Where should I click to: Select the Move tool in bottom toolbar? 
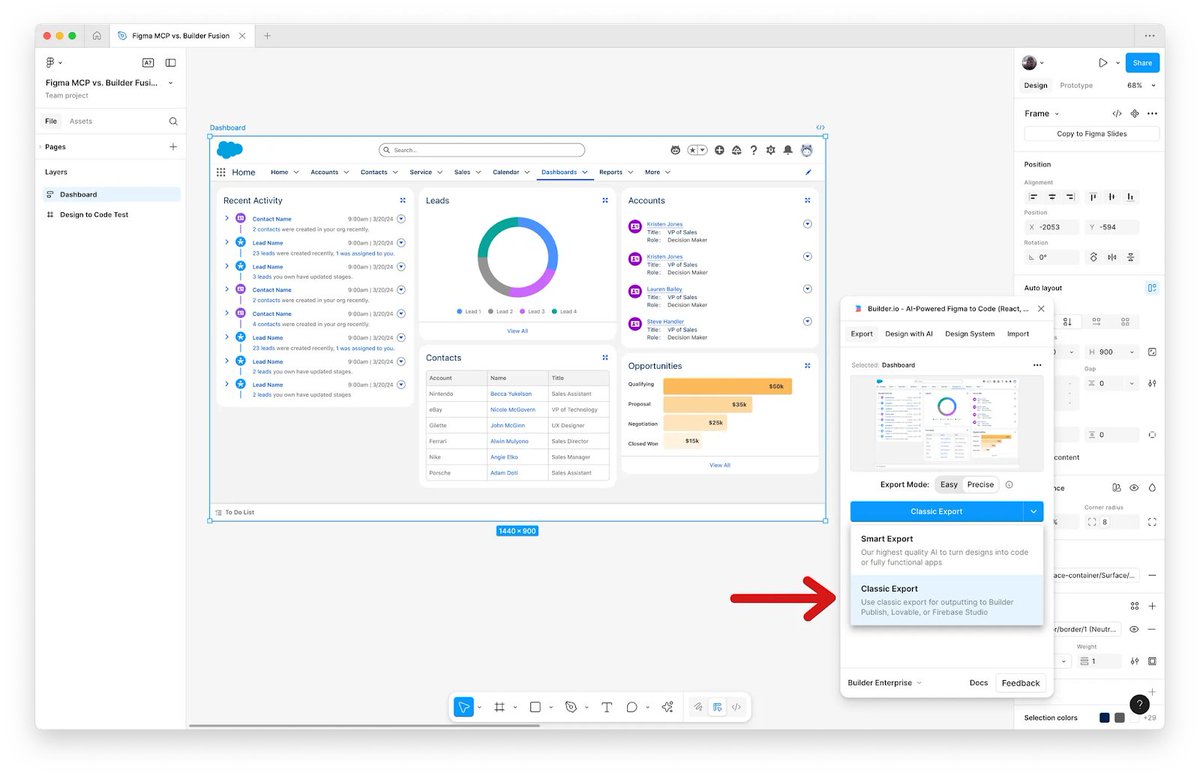464,707
